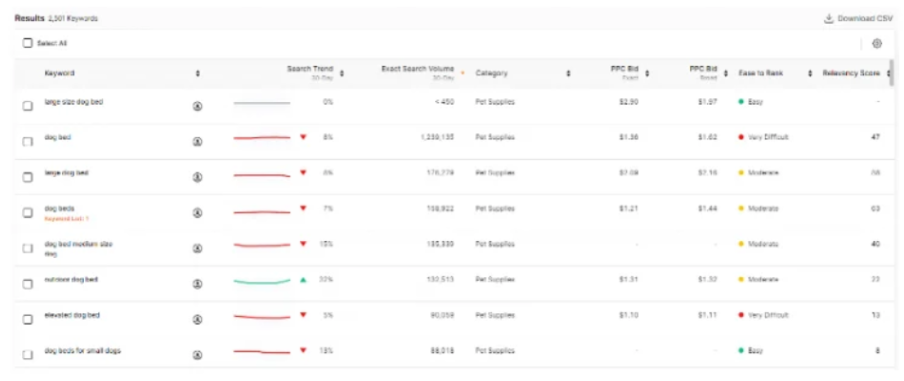Click keyword text large size dog bed

74,102
